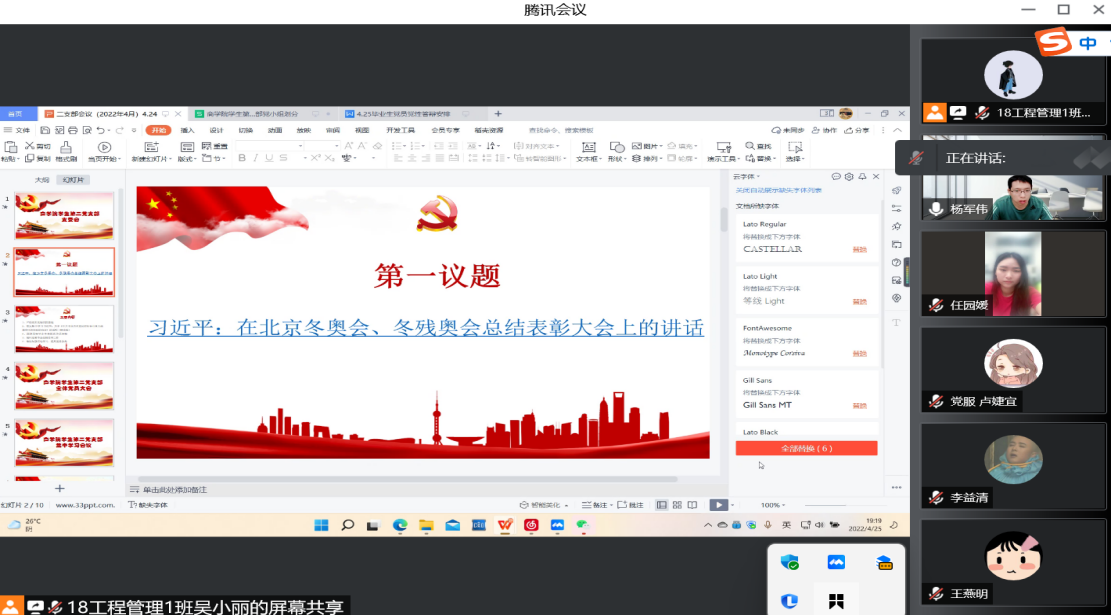Open the Mail app on the taskbar
1111x615 pixels.
point(452,525)
